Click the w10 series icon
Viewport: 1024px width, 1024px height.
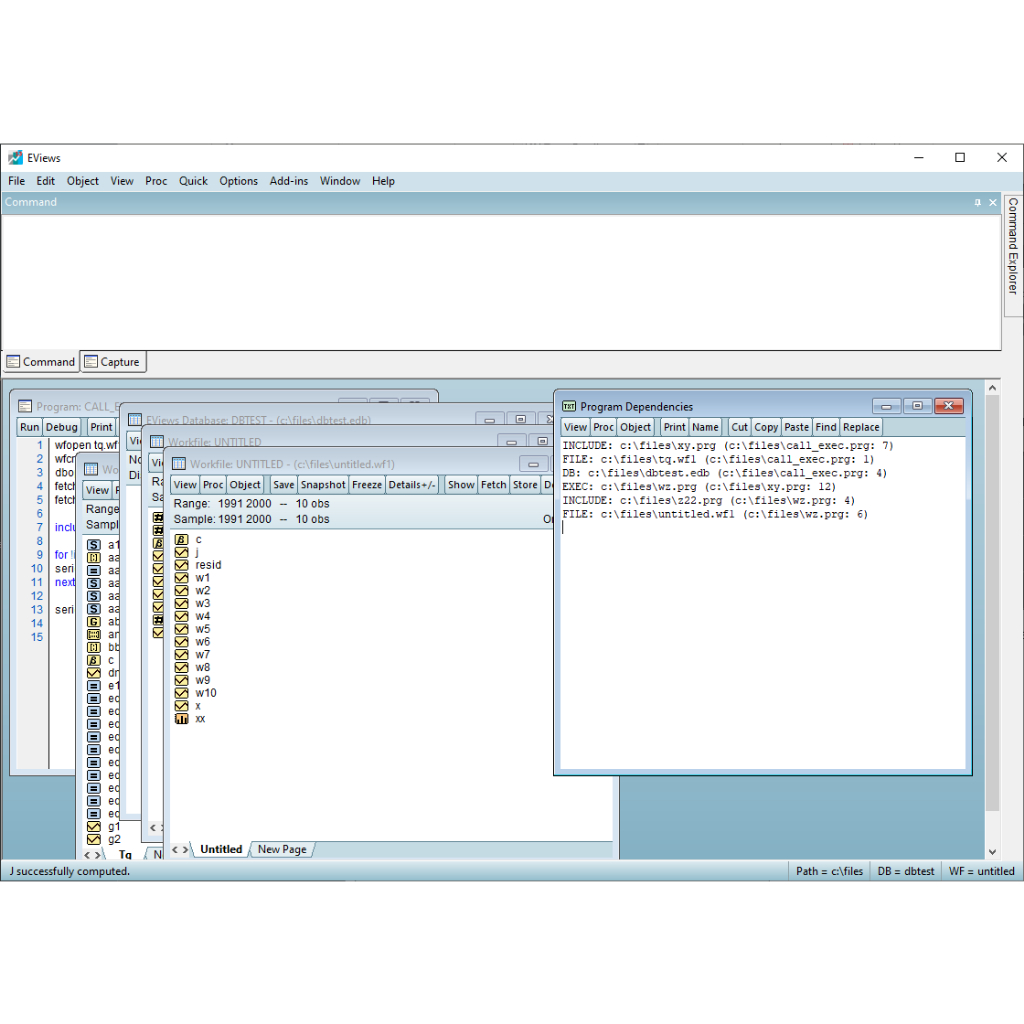181,693
